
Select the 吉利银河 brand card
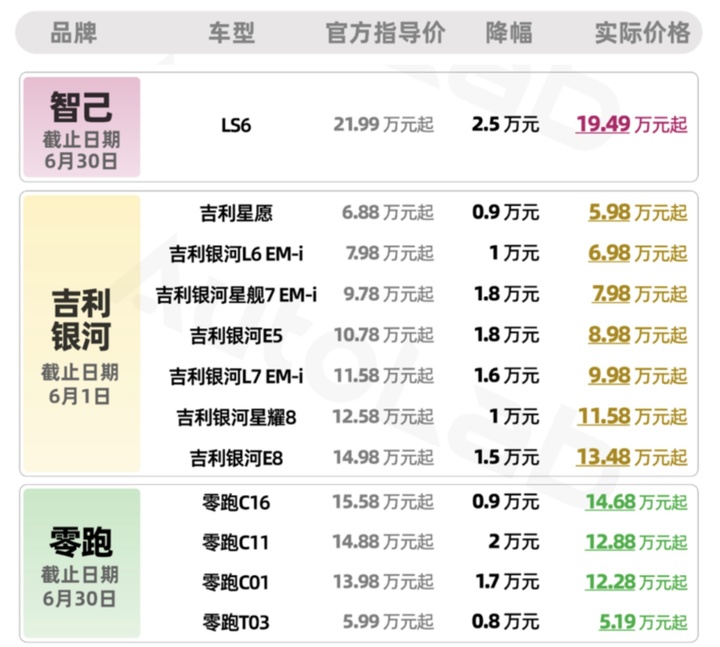tap(82, 334)
